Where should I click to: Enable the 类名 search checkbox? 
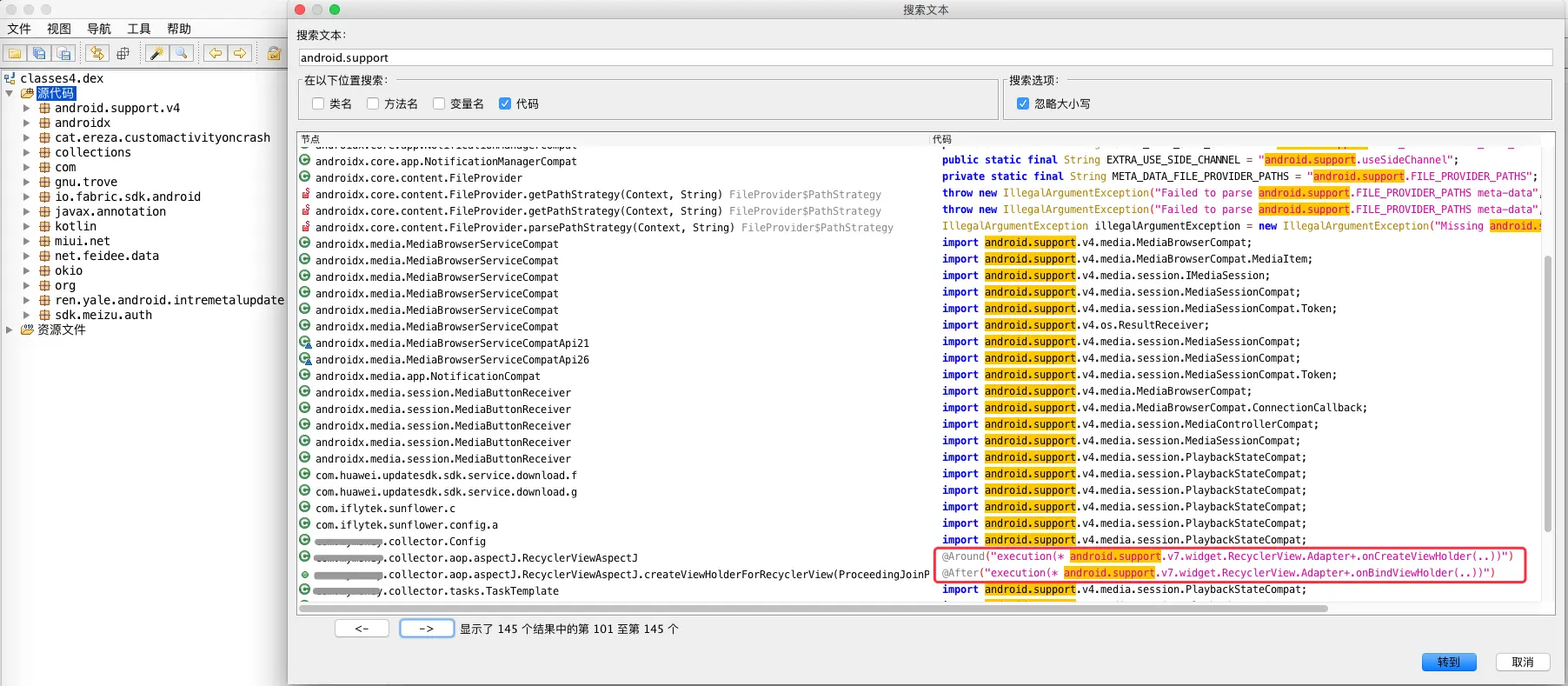[318, 103]
